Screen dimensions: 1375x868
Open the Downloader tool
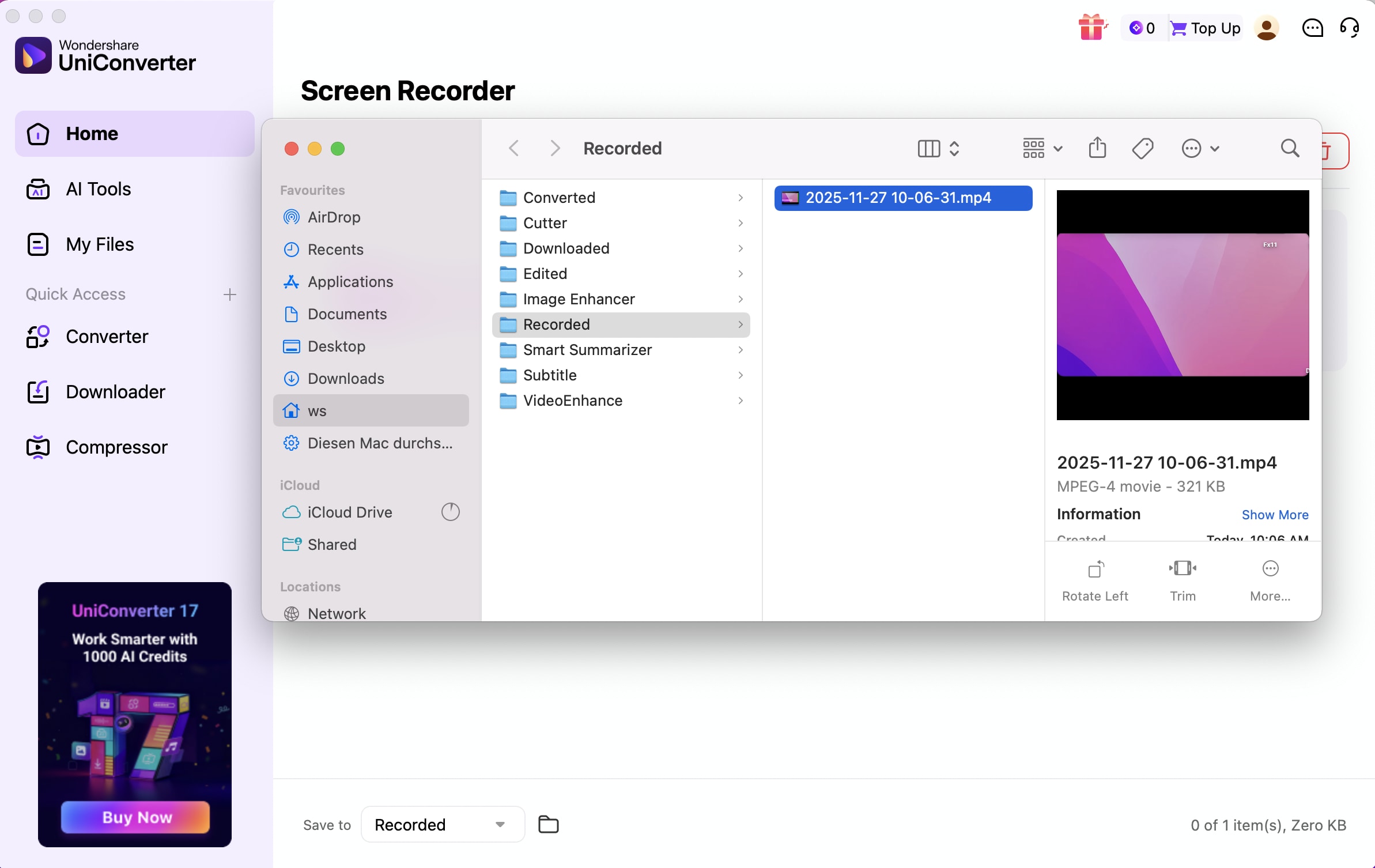point(116,391)
